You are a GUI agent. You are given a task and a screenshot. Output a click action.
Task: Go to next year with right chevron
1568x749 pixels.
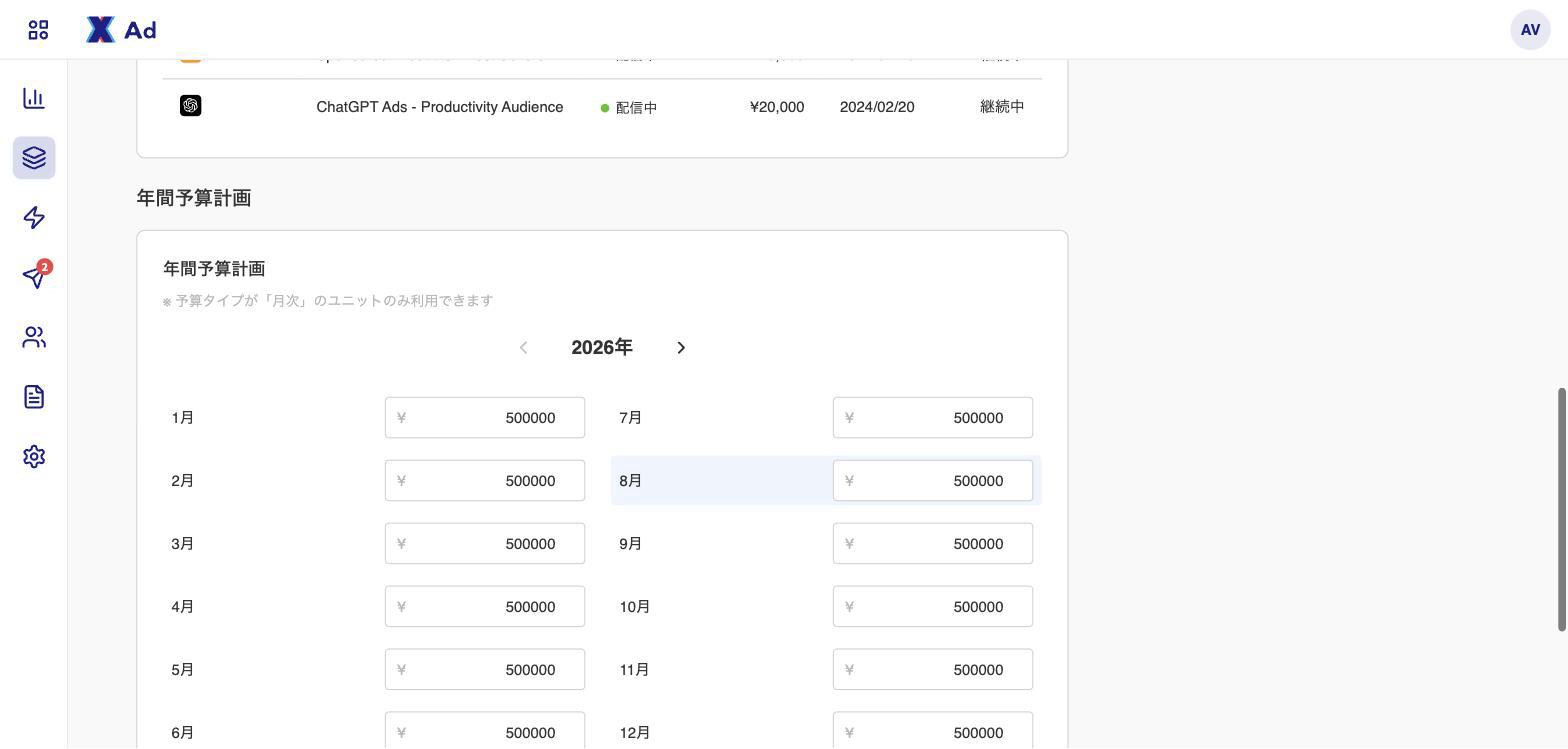click(x=681, y=348)
